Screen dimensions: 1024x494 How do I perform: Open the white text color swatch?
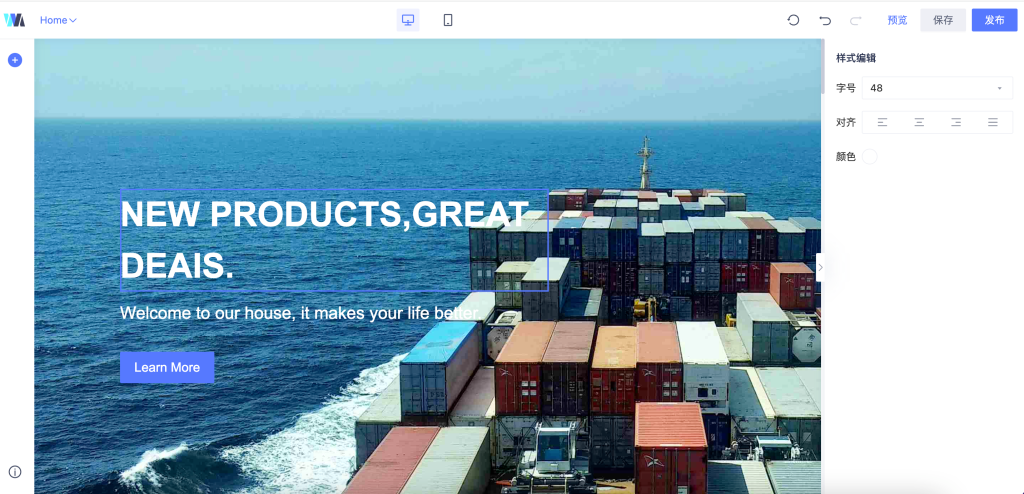pos(869,157)
